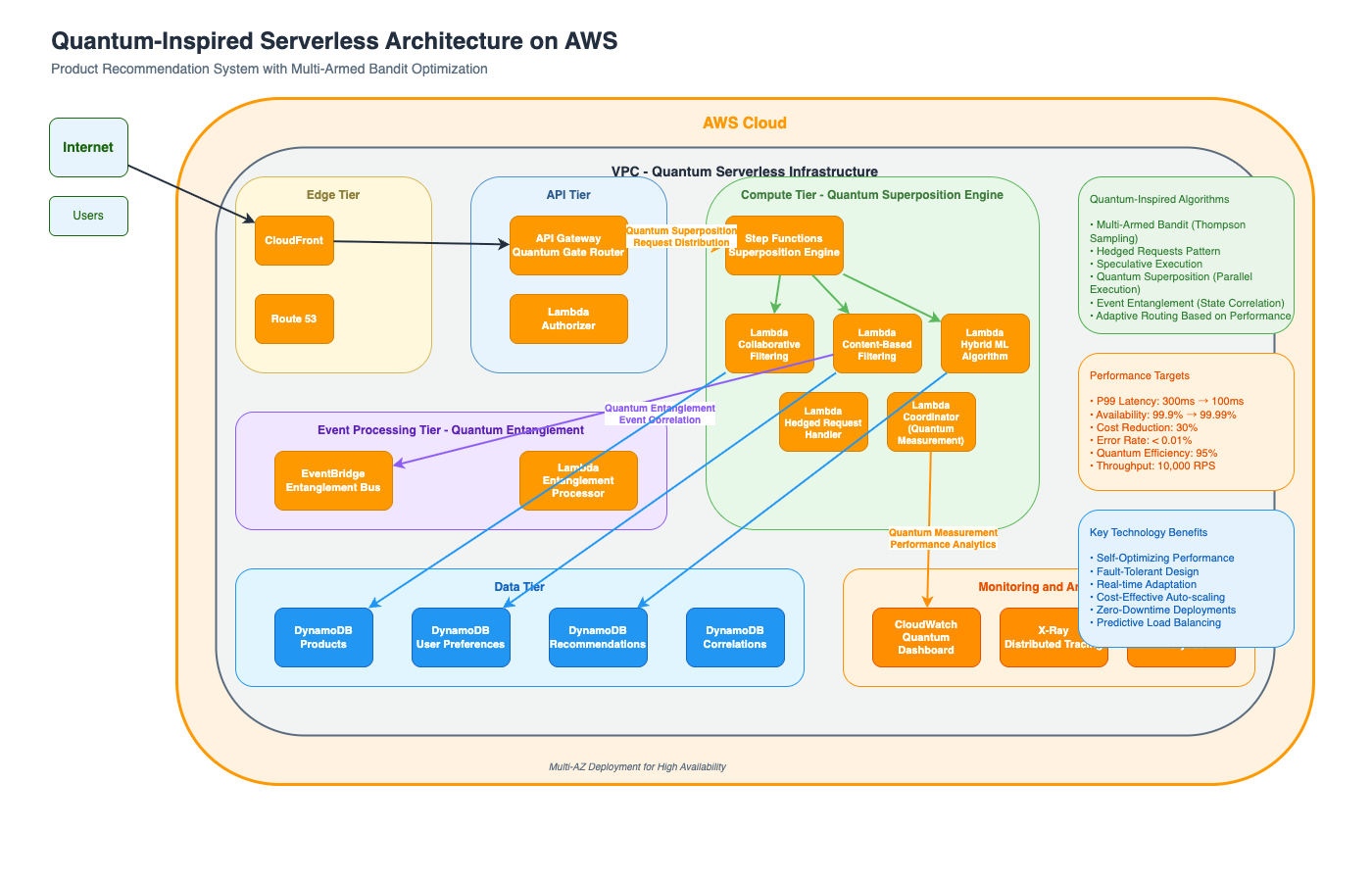Screen dimensions: 1372x882
Task: Click the Internet node box
Action: 88,147
